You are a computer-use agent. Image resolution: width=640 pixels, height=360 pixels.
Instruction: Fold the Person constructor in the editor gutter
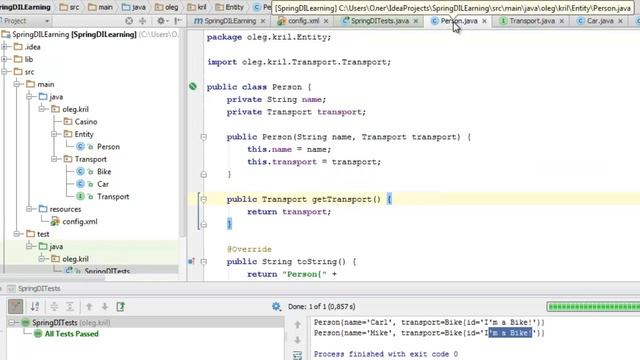point(204,137)
